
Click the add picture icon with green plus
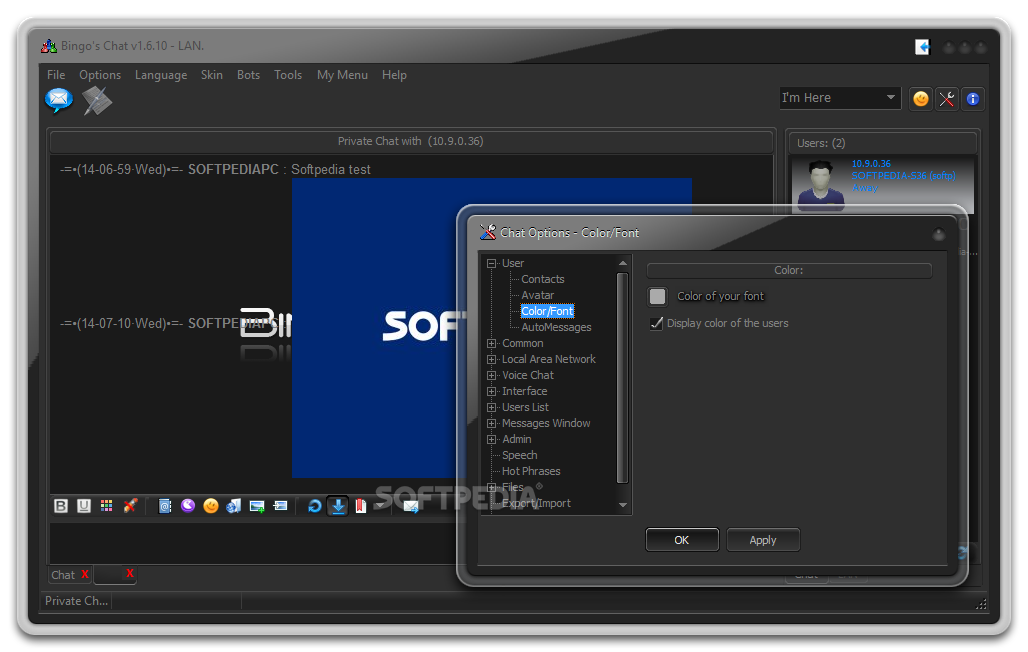click(x=257, y=506)
